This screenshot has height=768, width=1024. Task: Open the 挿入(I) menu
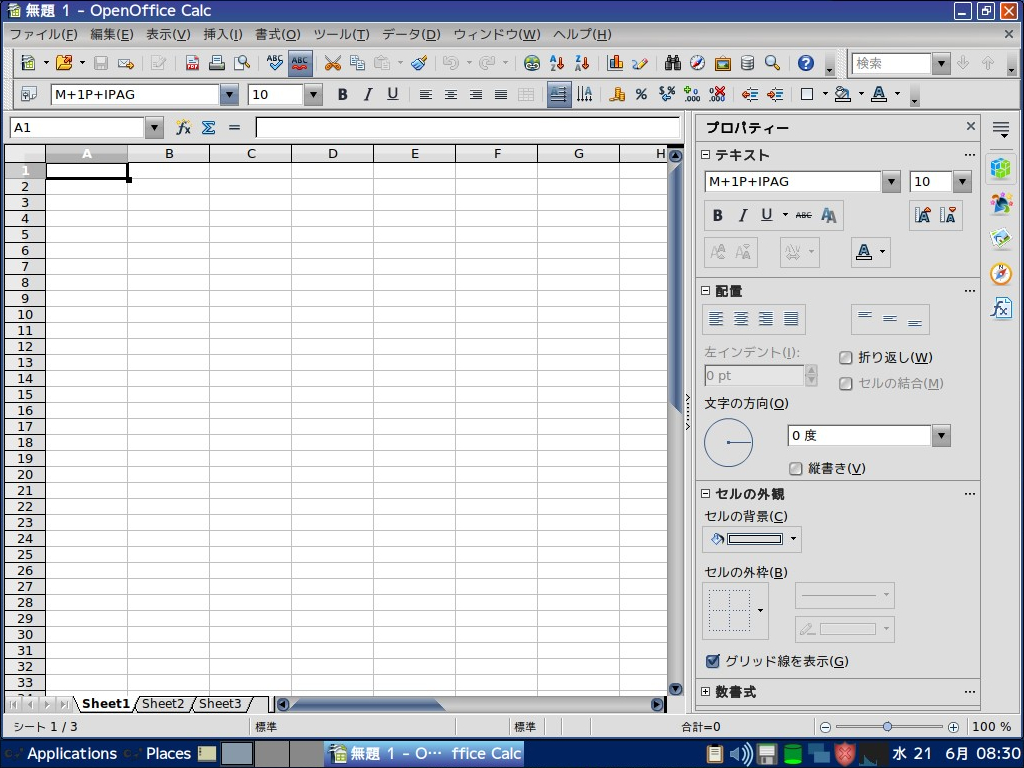(x=223, y=35)
